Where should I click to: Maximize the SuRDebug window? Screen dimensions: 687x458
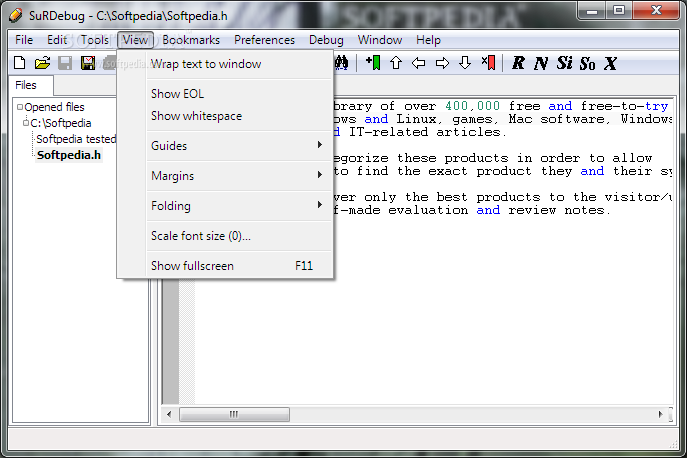(619, 11)
